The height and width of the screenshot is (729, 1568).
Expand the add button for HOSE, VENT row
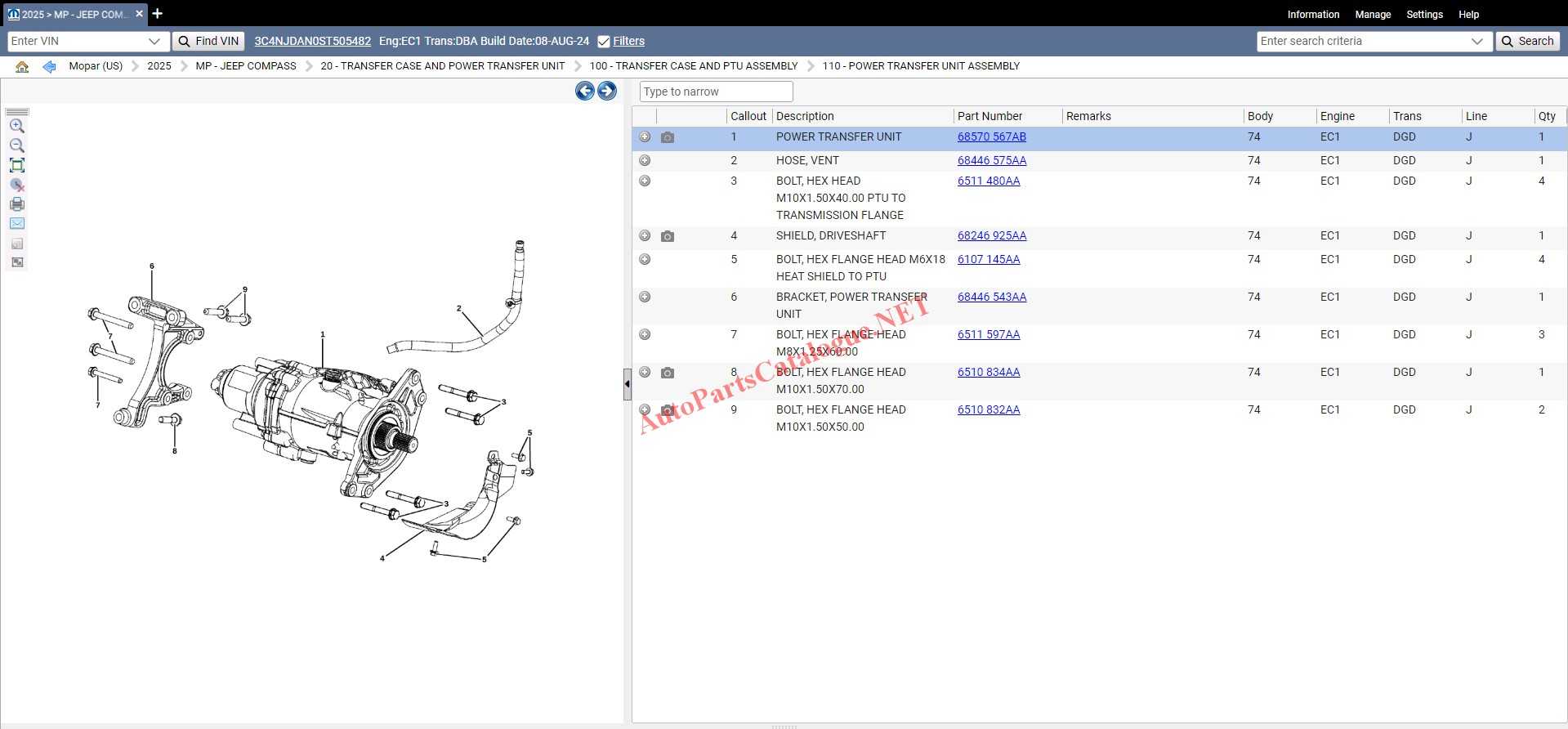pyautogui.click(x=645, y=160)
